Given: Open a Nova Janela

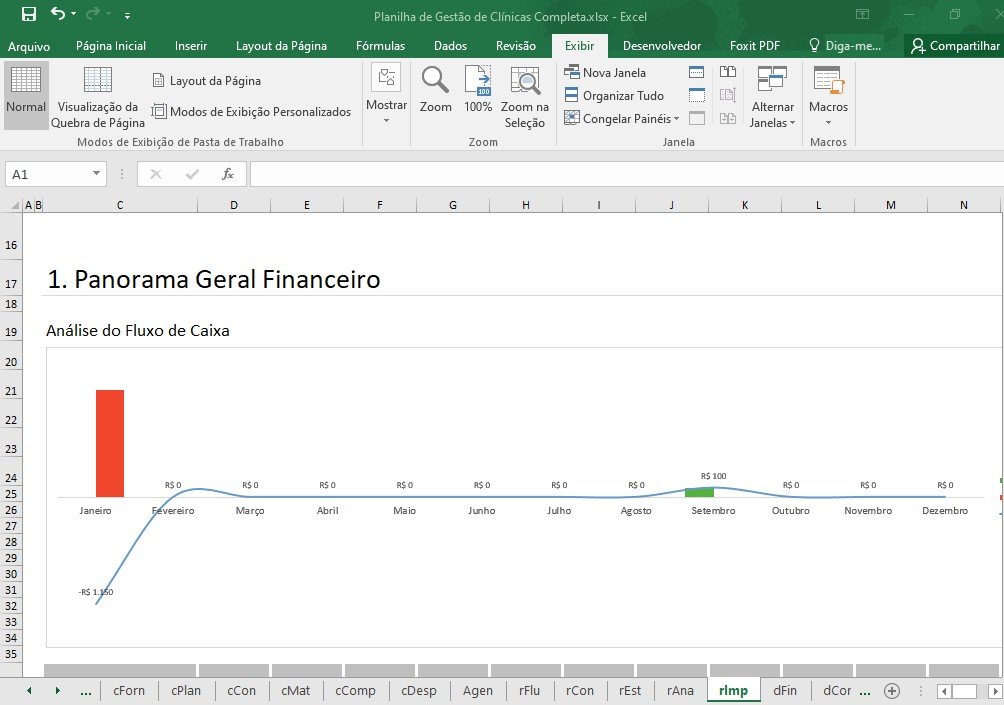Looking at the screenshot, I should click(x=605, y=72).
